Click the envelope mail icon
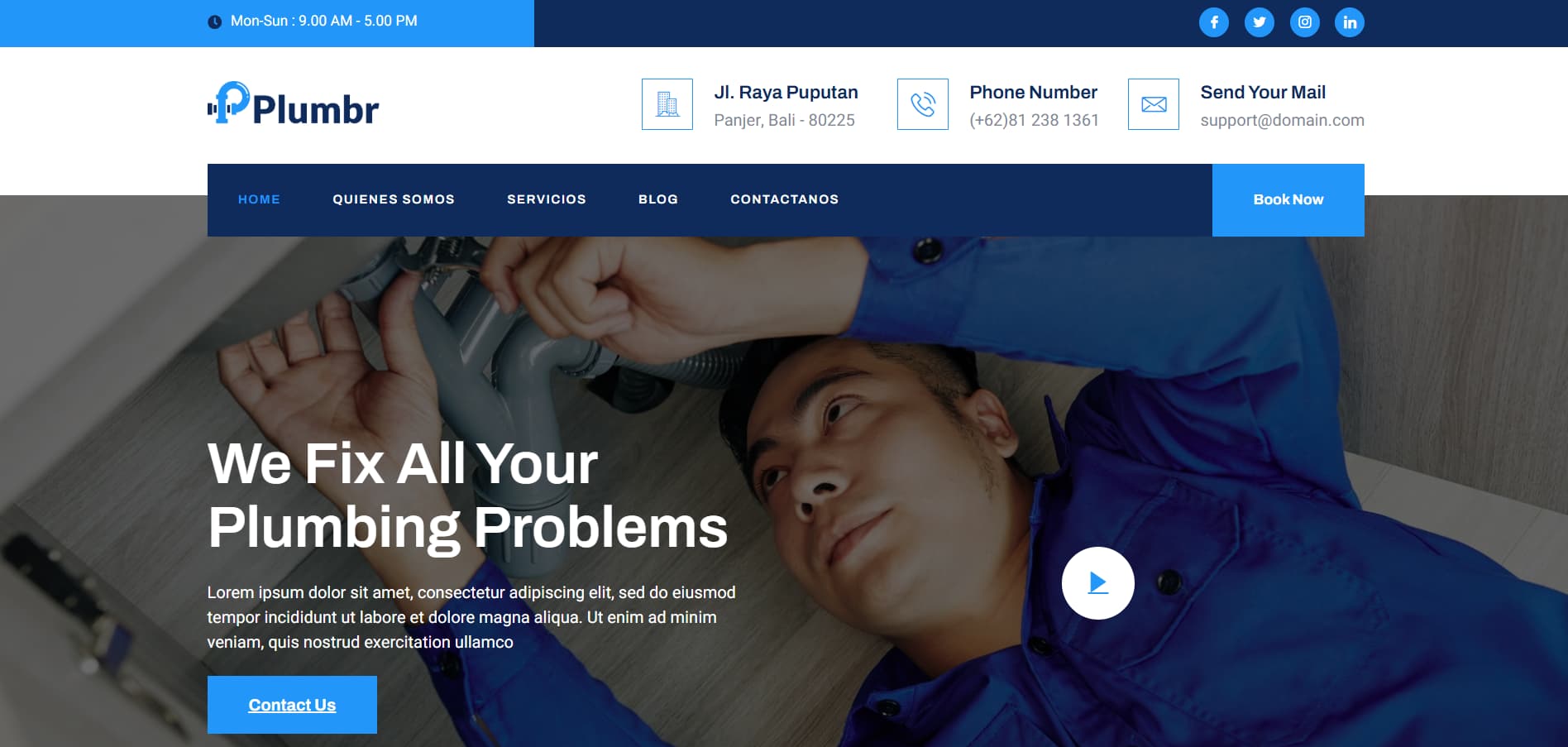 1154,104
